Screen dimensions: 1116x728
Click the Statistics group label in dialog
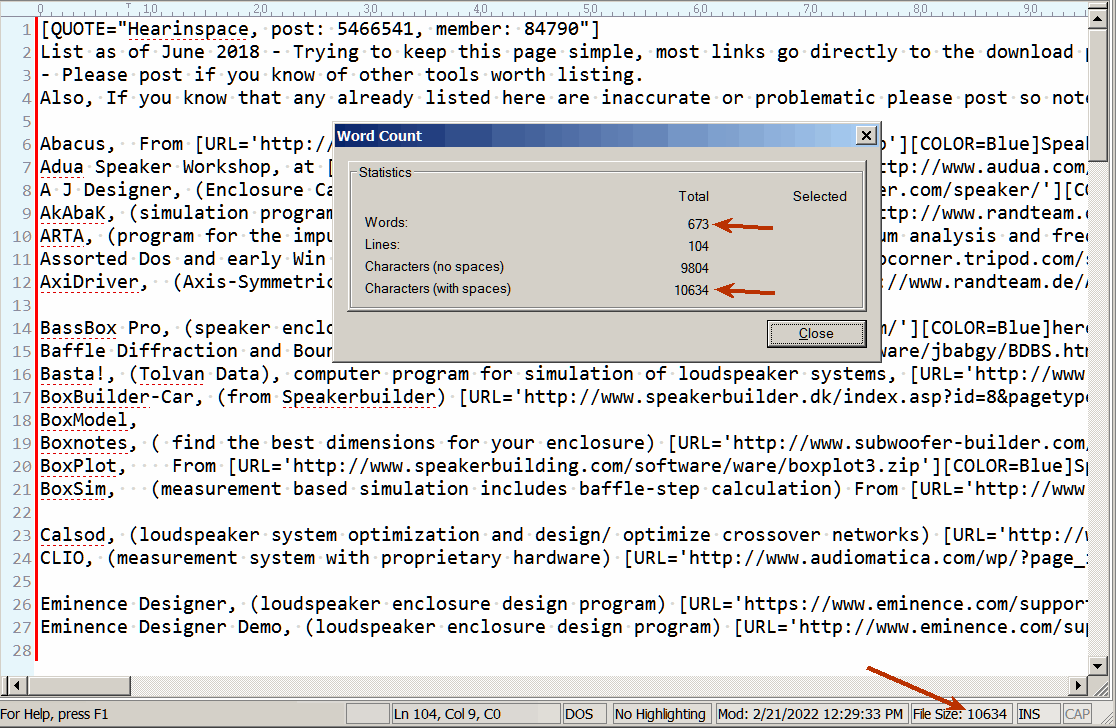click(x=385, y=172)
